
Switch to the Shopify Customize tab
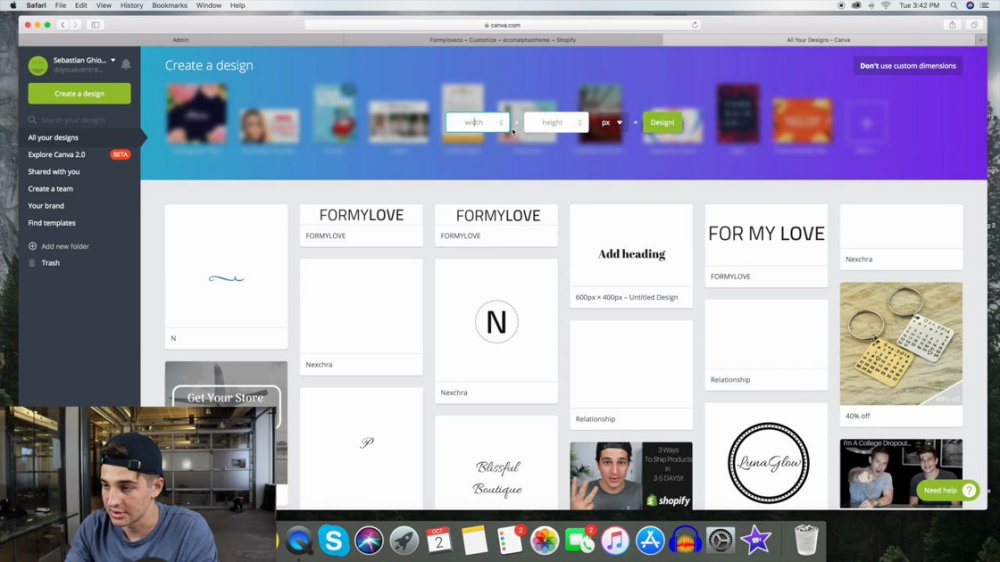(x=503, y=40)
